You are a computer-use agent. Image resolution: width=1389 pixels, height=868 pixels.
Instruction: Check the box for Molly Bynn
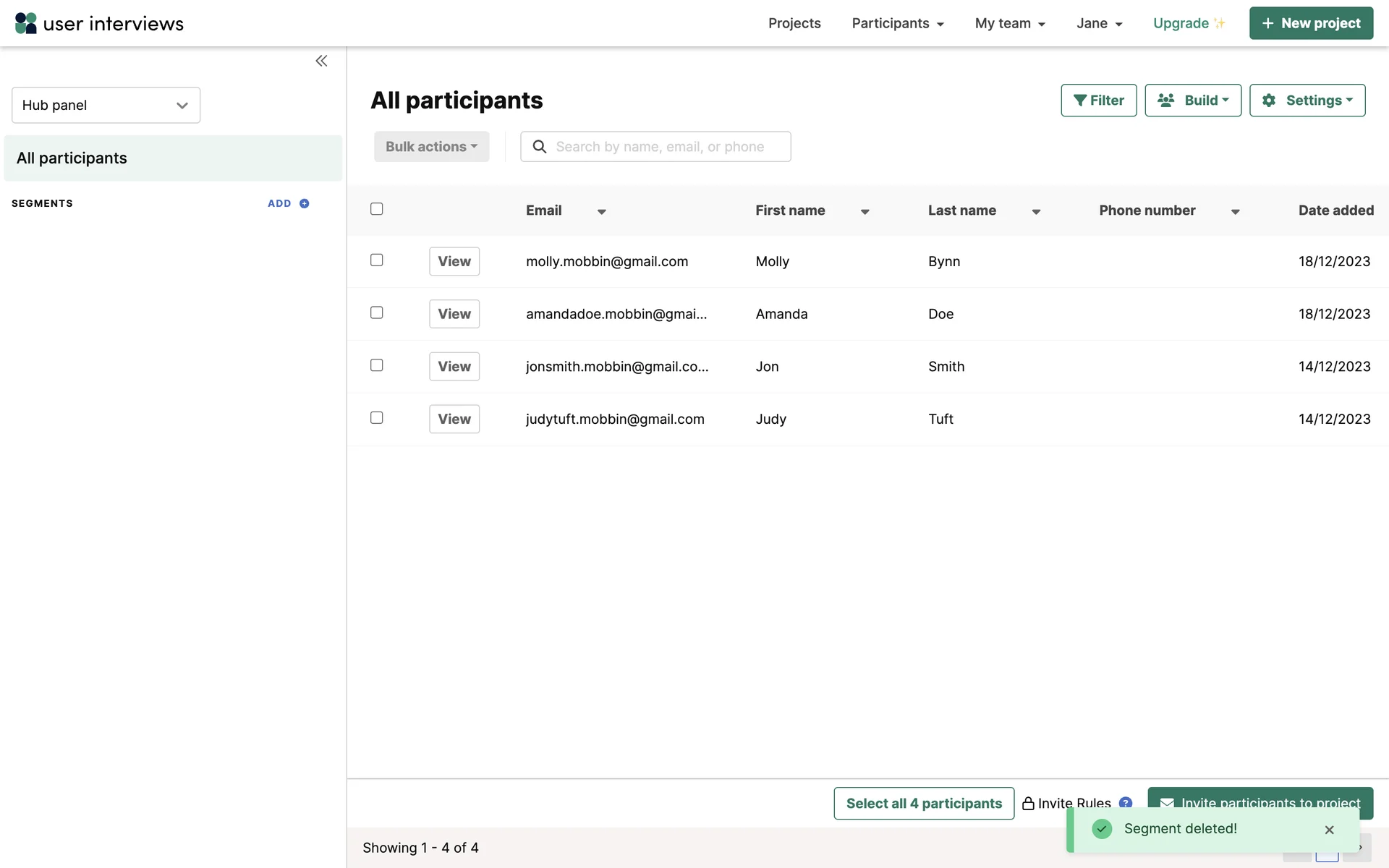(x=376, y=260)
